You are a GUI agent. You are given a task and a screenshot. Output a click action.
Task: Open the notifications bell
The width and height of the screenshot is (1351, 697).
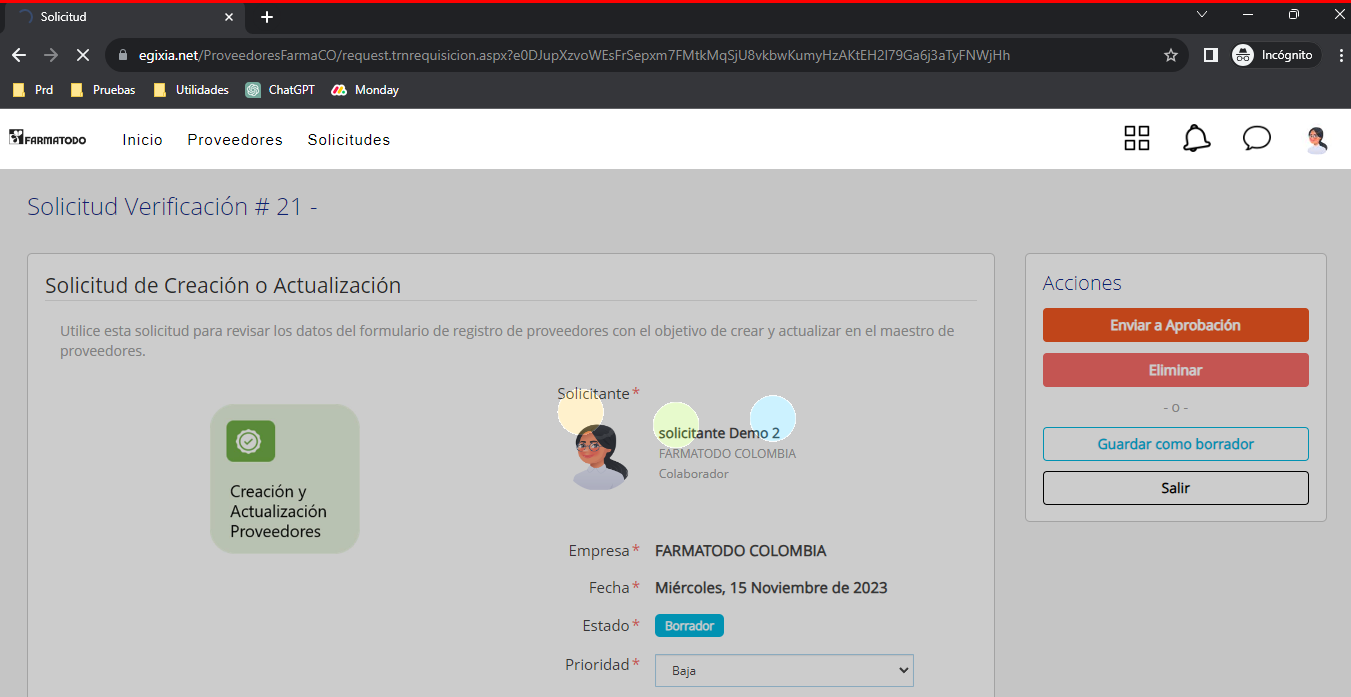1196,139
